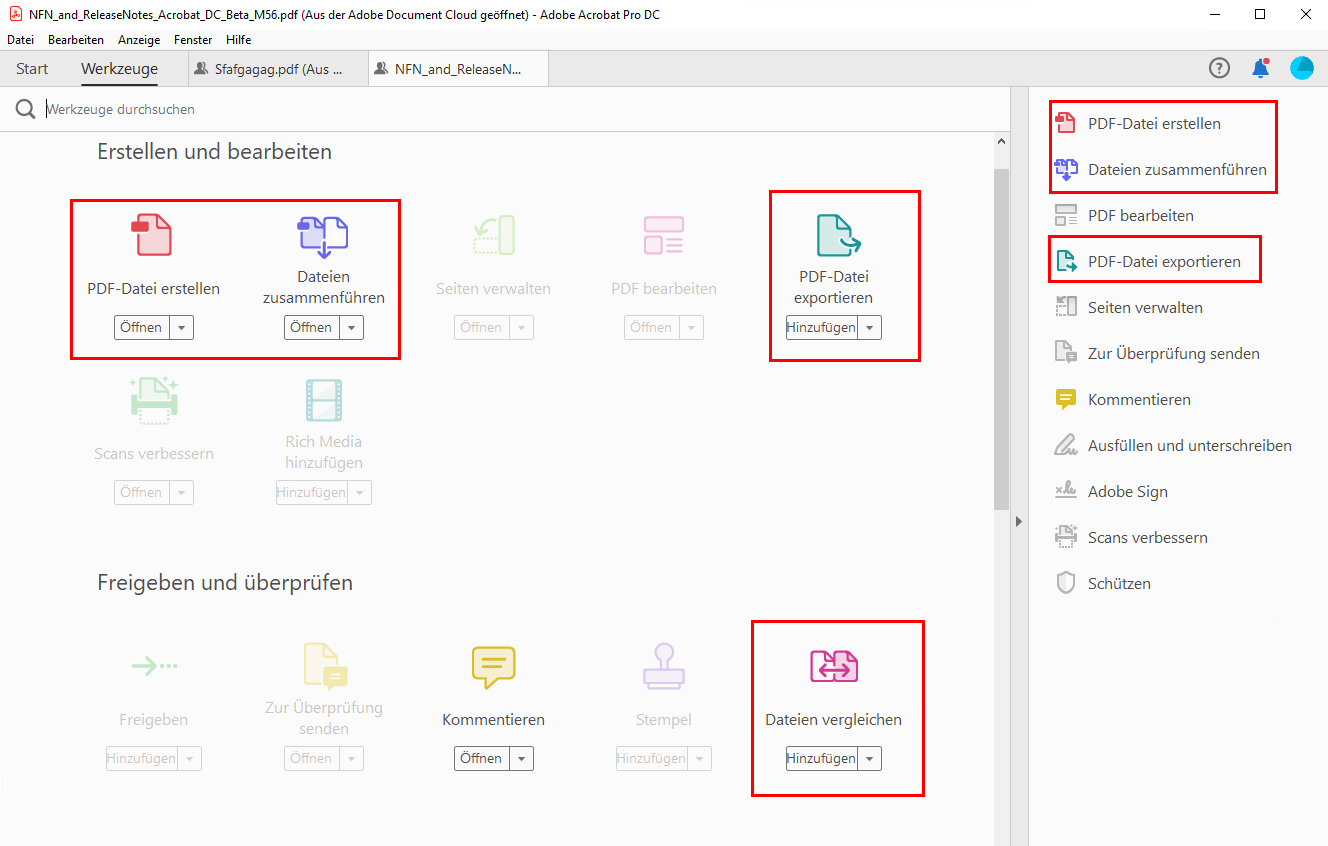Open the Fenster menu
This screenshot has height=846, width=1328.
[x=193, y=40]
